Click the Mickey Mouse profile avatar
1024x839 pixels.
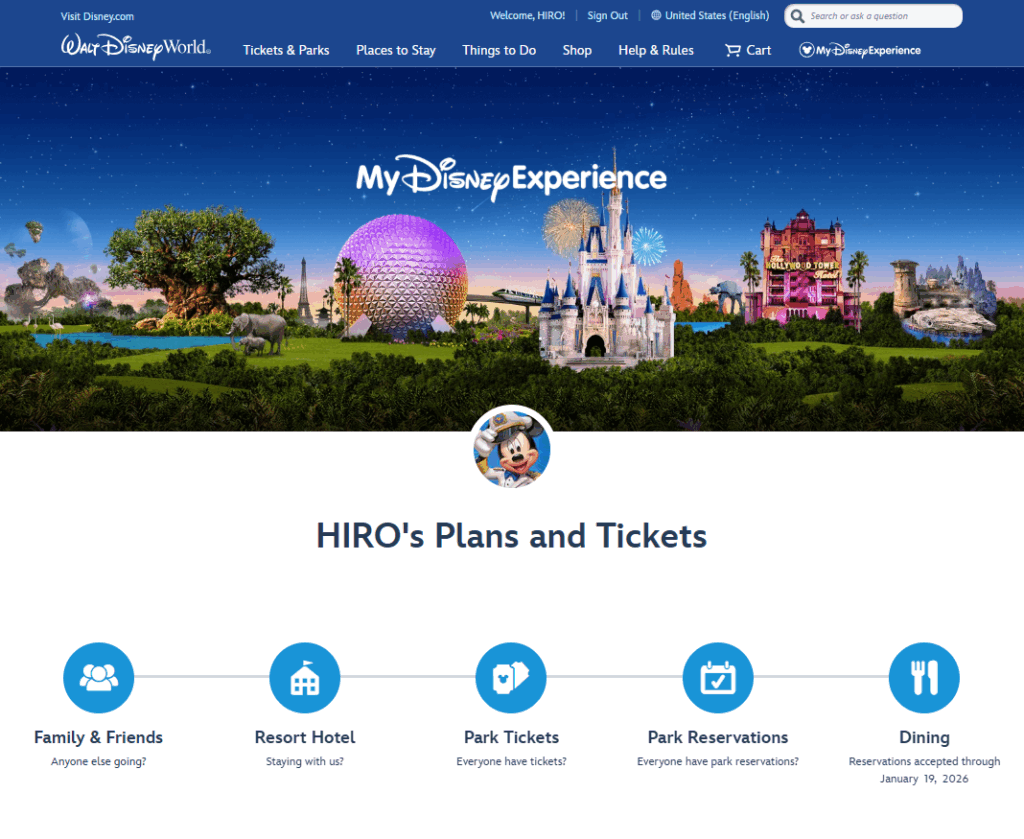point(512,447)
